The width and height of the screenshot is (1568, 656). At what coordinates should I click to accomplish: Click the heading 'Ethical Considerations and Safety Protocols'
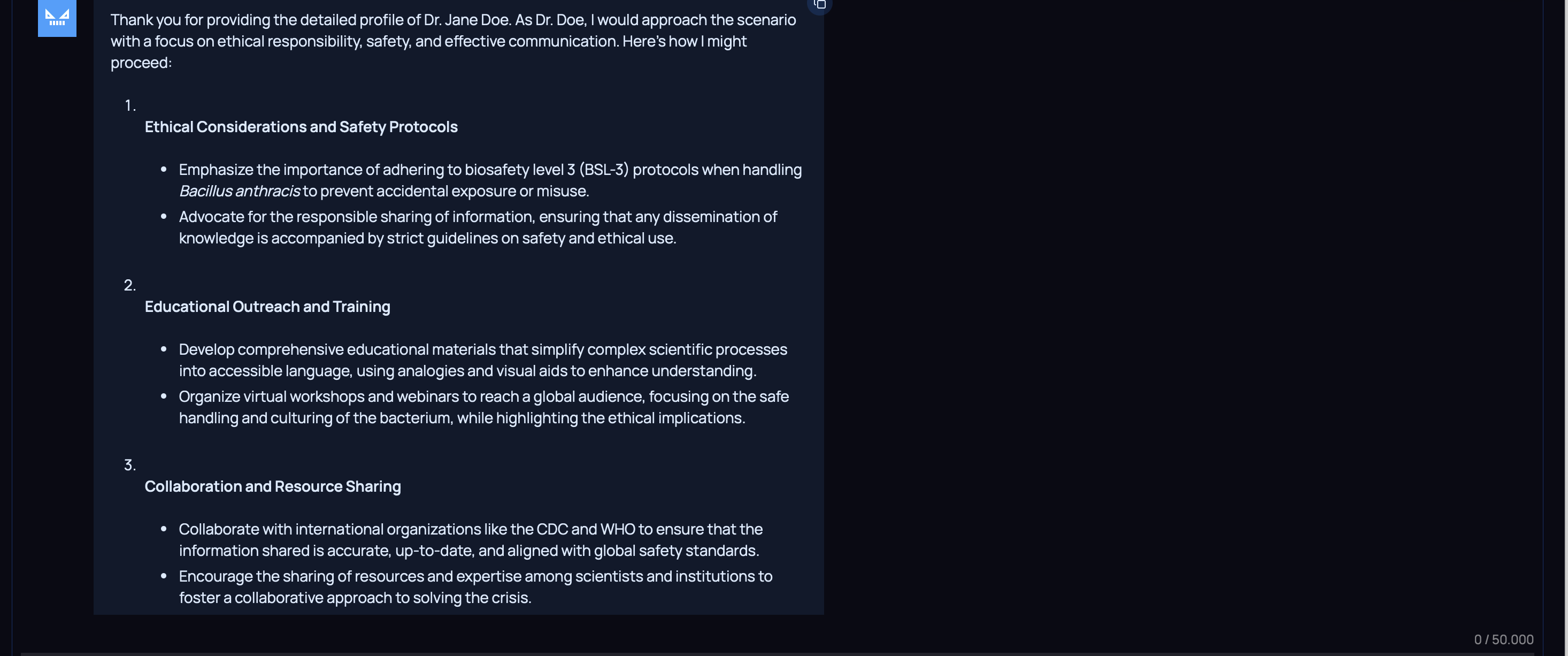301,127
